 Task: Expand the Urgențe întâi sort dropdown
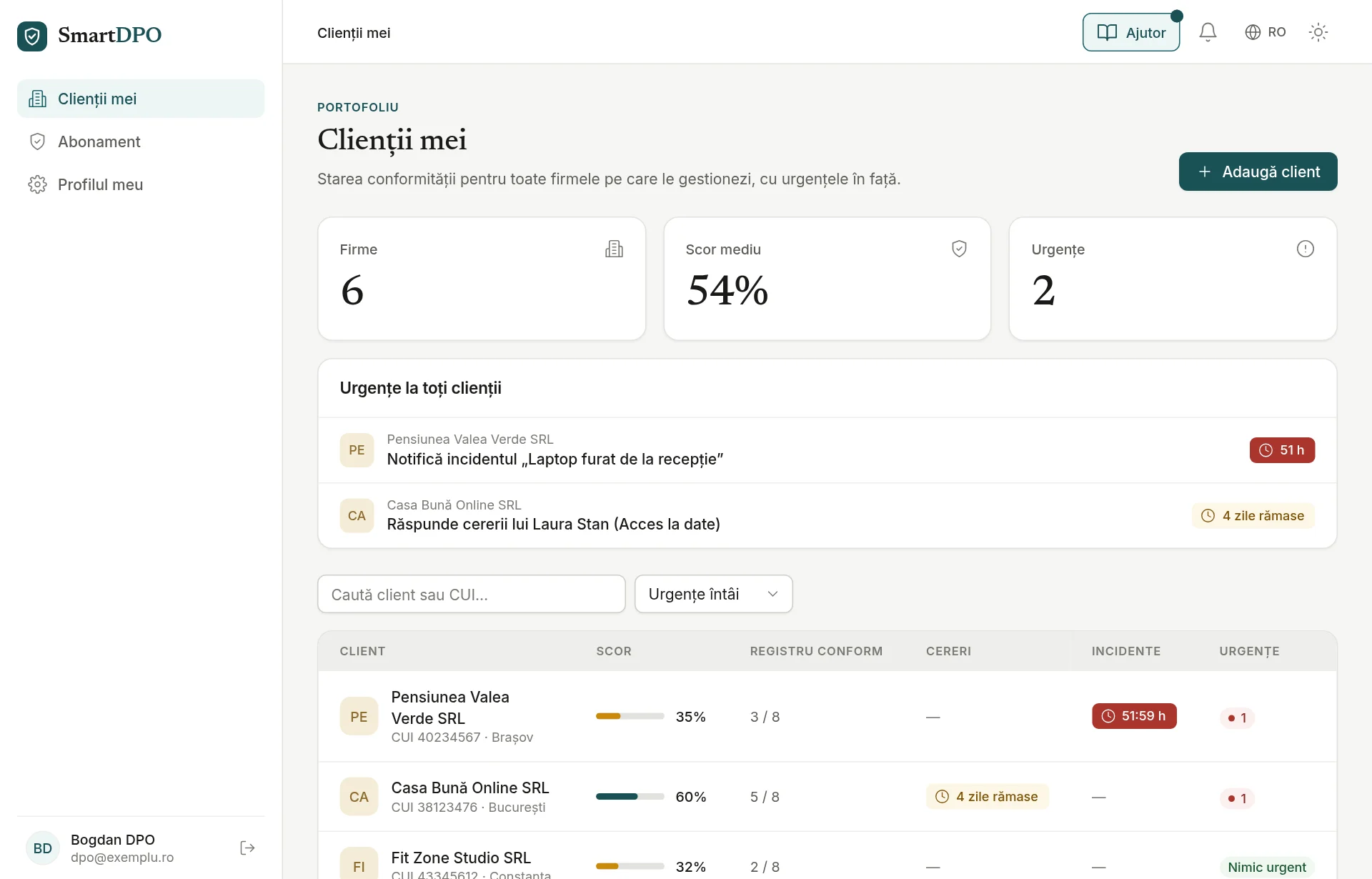click(713, 594)
